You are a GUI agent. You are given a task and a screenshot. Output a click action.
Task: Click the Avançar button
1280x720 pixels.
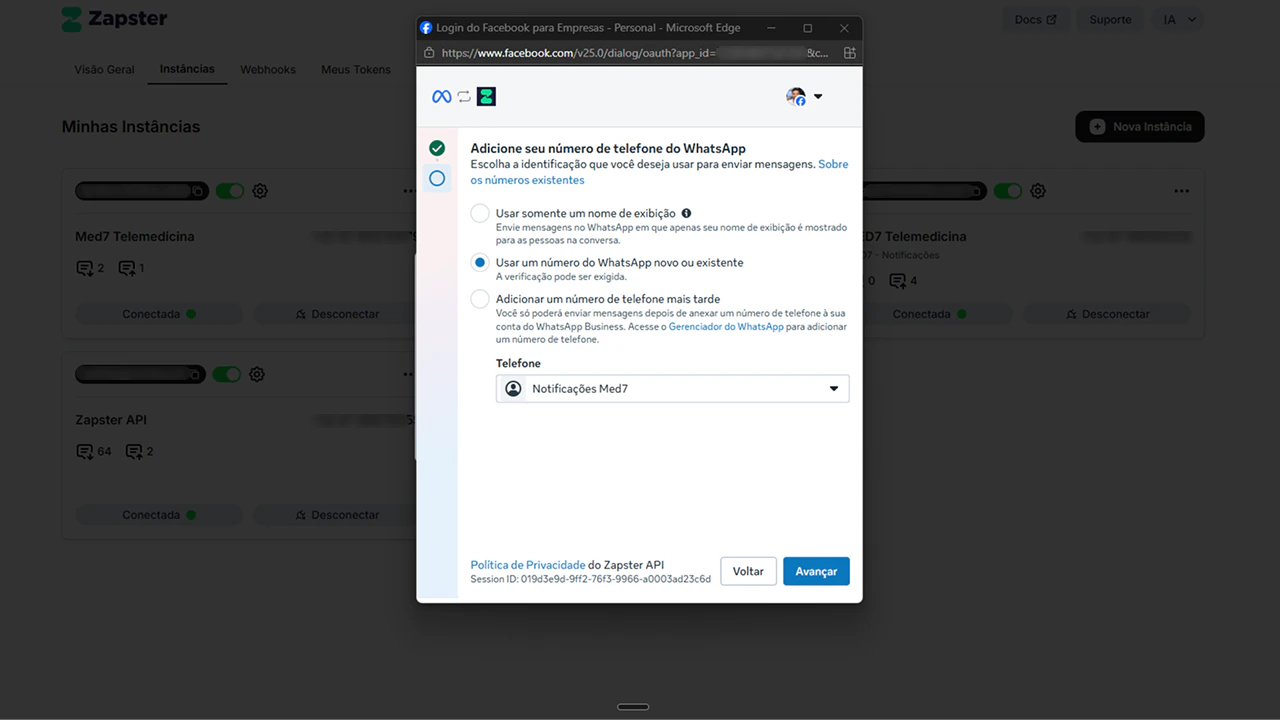point(816,571)
